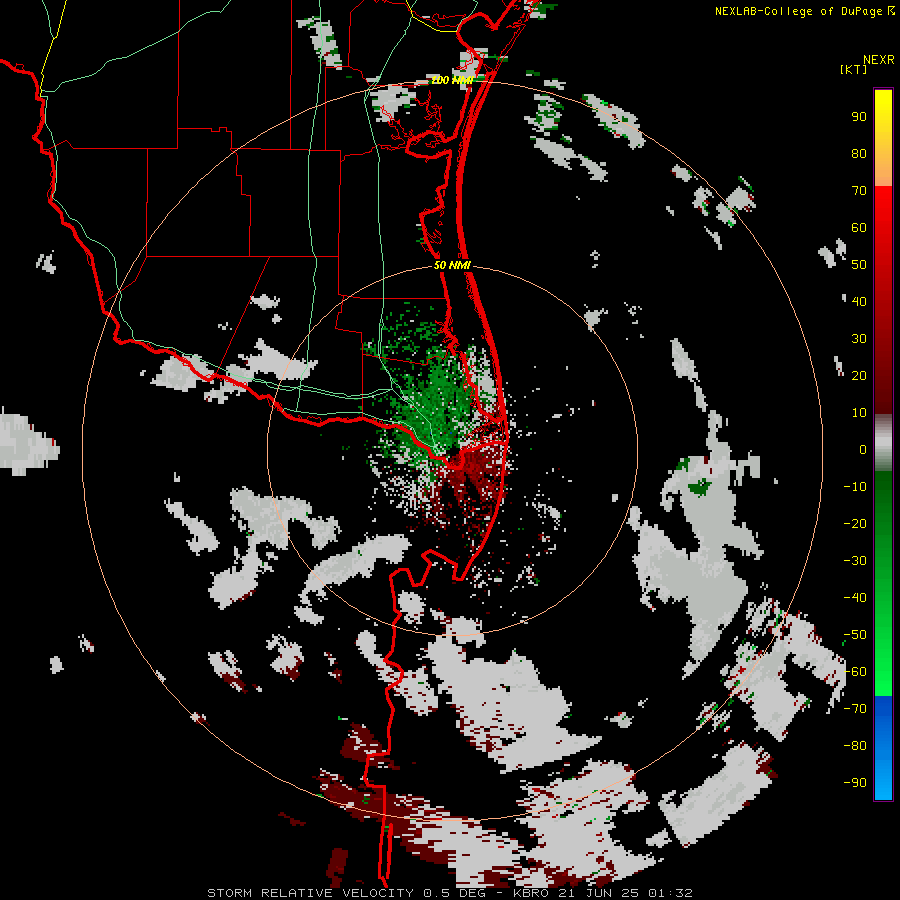This screenshot has height=900, width=900.
Task: Select the positive 30 scale value
Action: click(859, 339)
